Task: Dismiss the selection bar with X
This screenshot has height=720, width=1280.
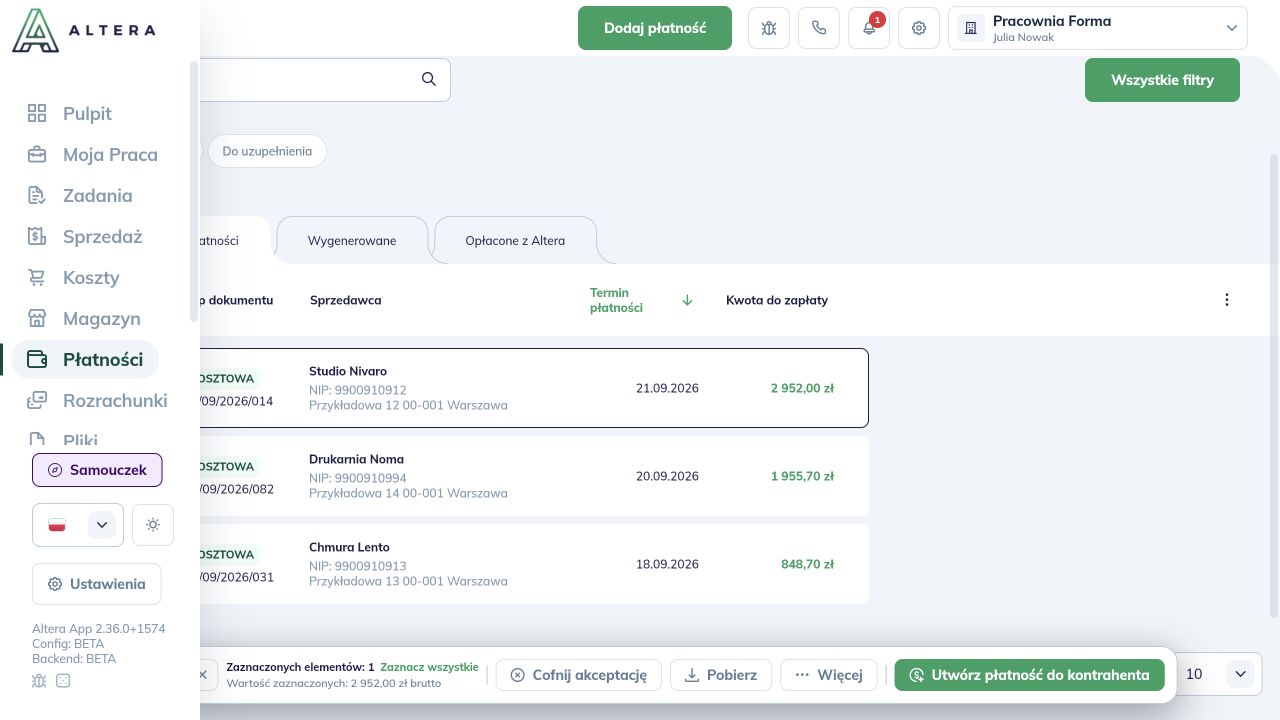Action: click(x=202, y=675)
